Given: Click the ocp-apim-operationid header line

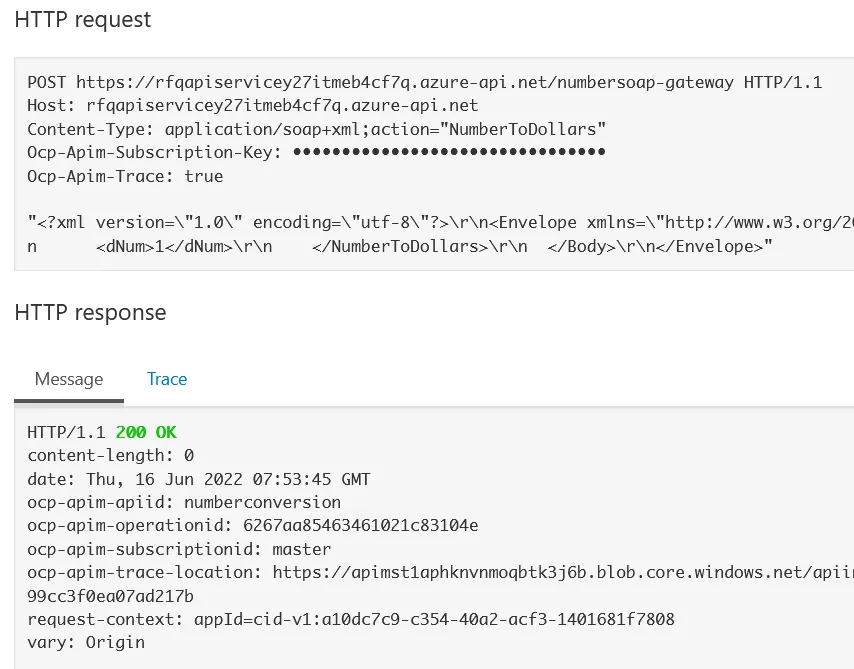Looking at the screenshot, I should click(252, 525).
